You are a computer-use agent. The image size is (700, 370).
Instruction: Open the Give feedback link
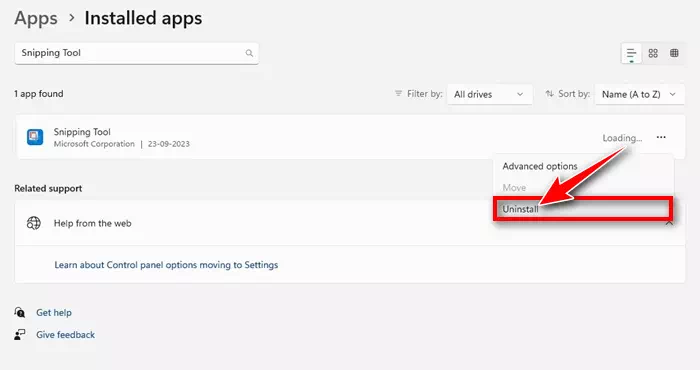[65, 335]
